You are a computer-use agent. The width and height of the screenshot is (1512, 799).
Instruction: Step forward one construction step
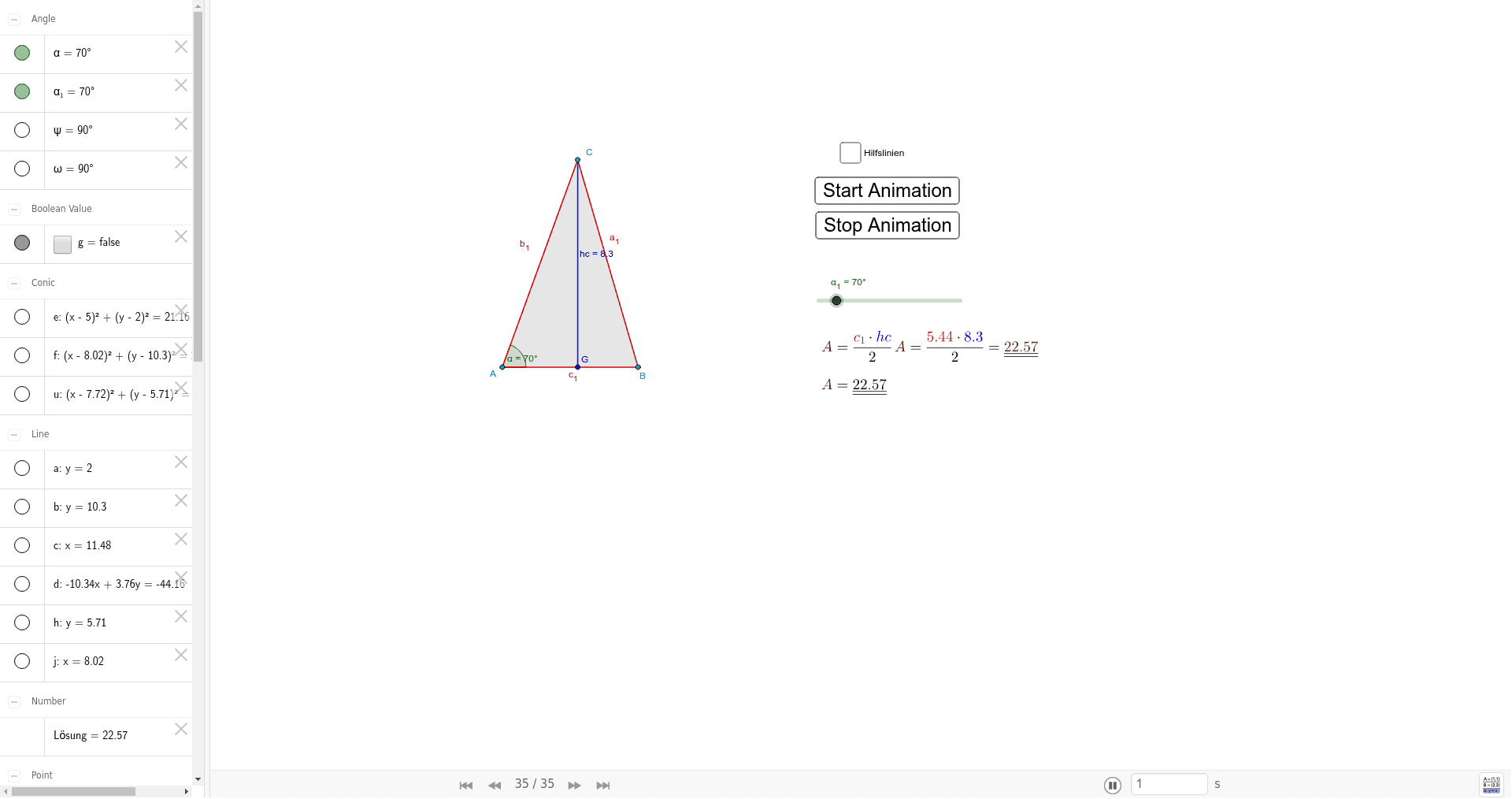(575, 786)
